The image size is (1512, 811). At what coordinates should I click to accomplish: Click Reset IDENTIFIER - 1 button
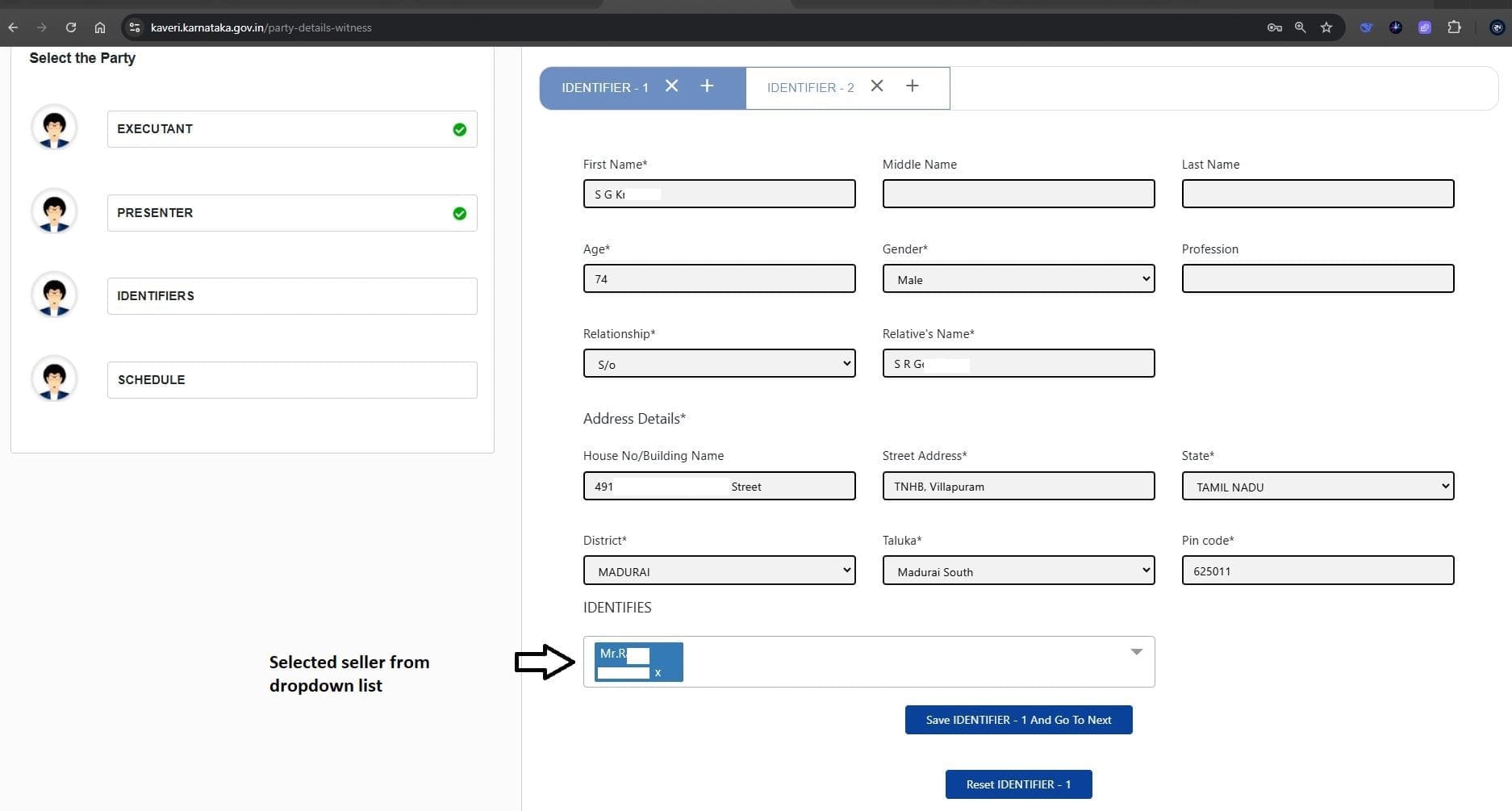1018,784
